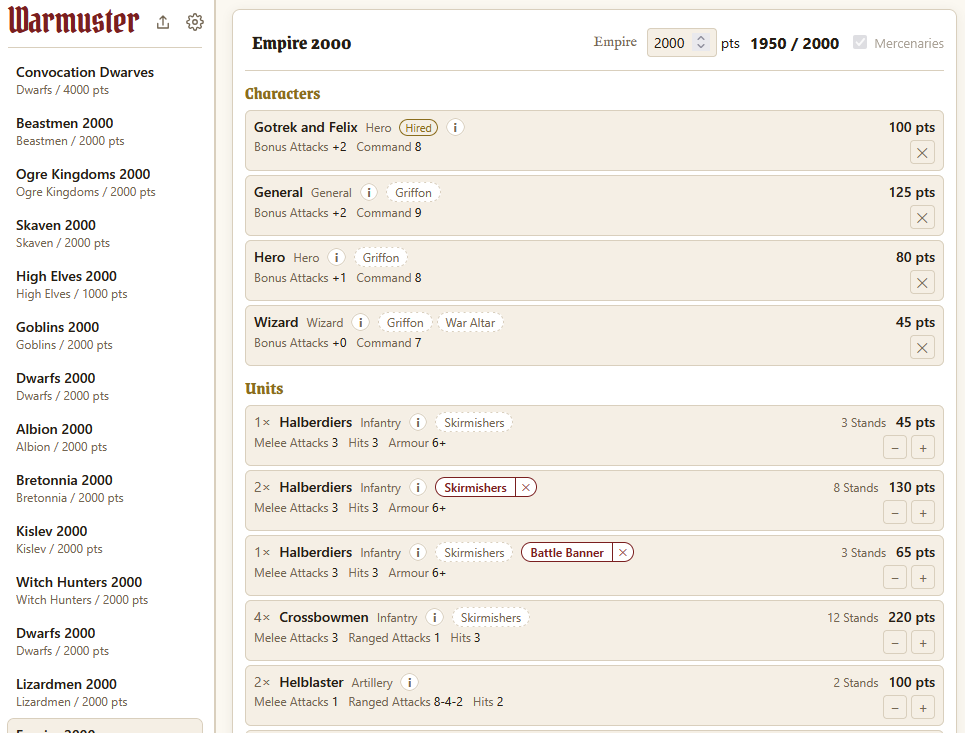Toggle Griffon mount for General
The image size is (965, 733).
point(413,193)
